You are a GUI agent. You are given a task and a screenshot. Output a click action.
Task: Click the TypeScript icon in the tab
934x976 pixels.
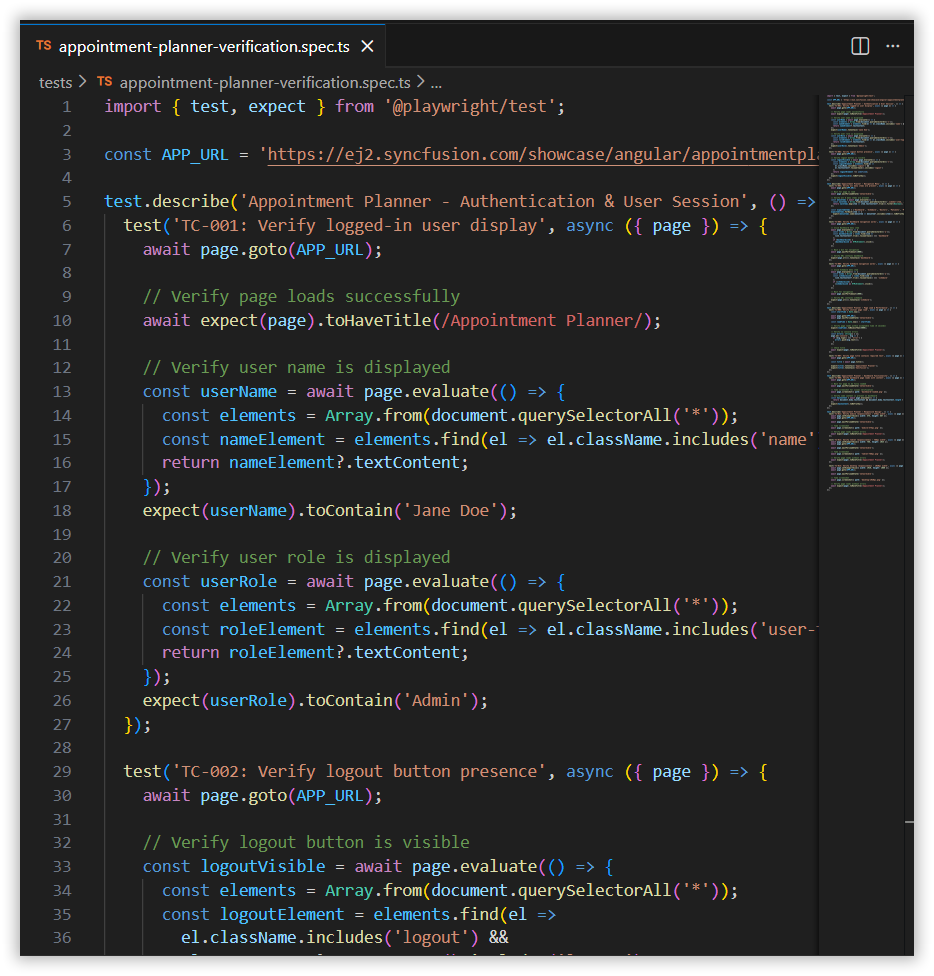44,46
